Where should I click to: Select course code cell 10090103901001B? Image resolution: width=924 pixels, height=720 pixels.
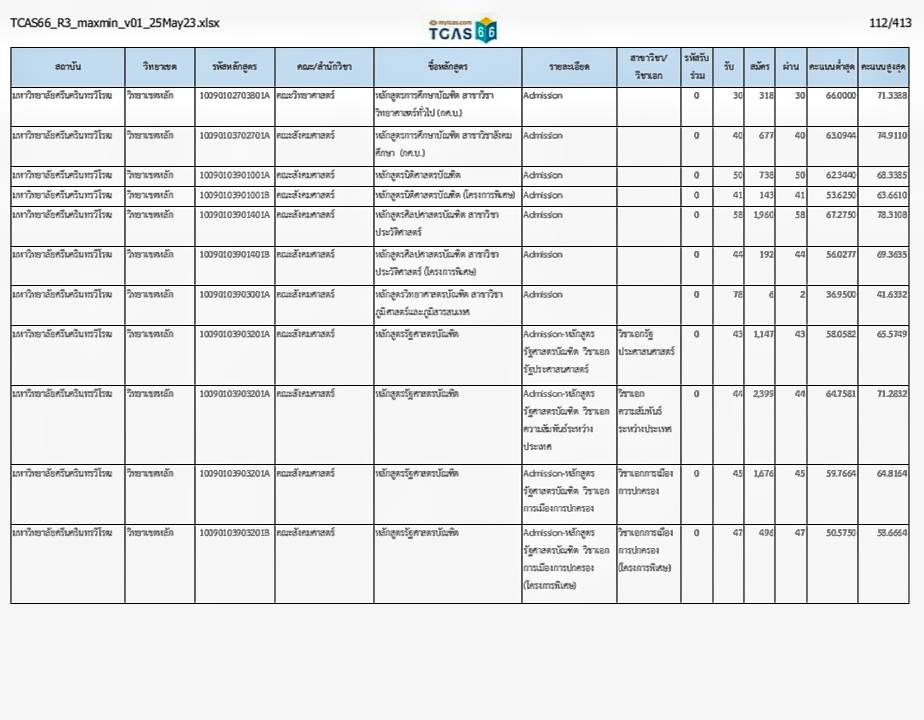click(x=234, y=195)
